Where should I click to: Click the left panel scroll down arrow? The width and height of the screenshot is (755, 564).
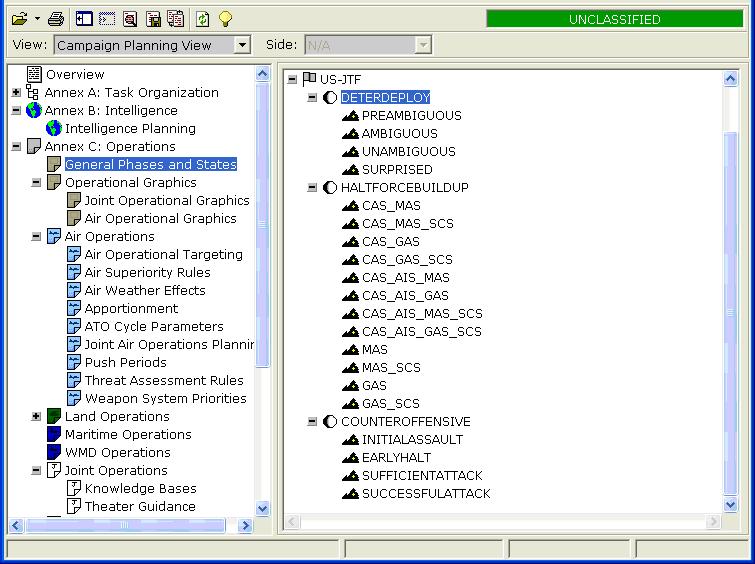click(263, 508)
